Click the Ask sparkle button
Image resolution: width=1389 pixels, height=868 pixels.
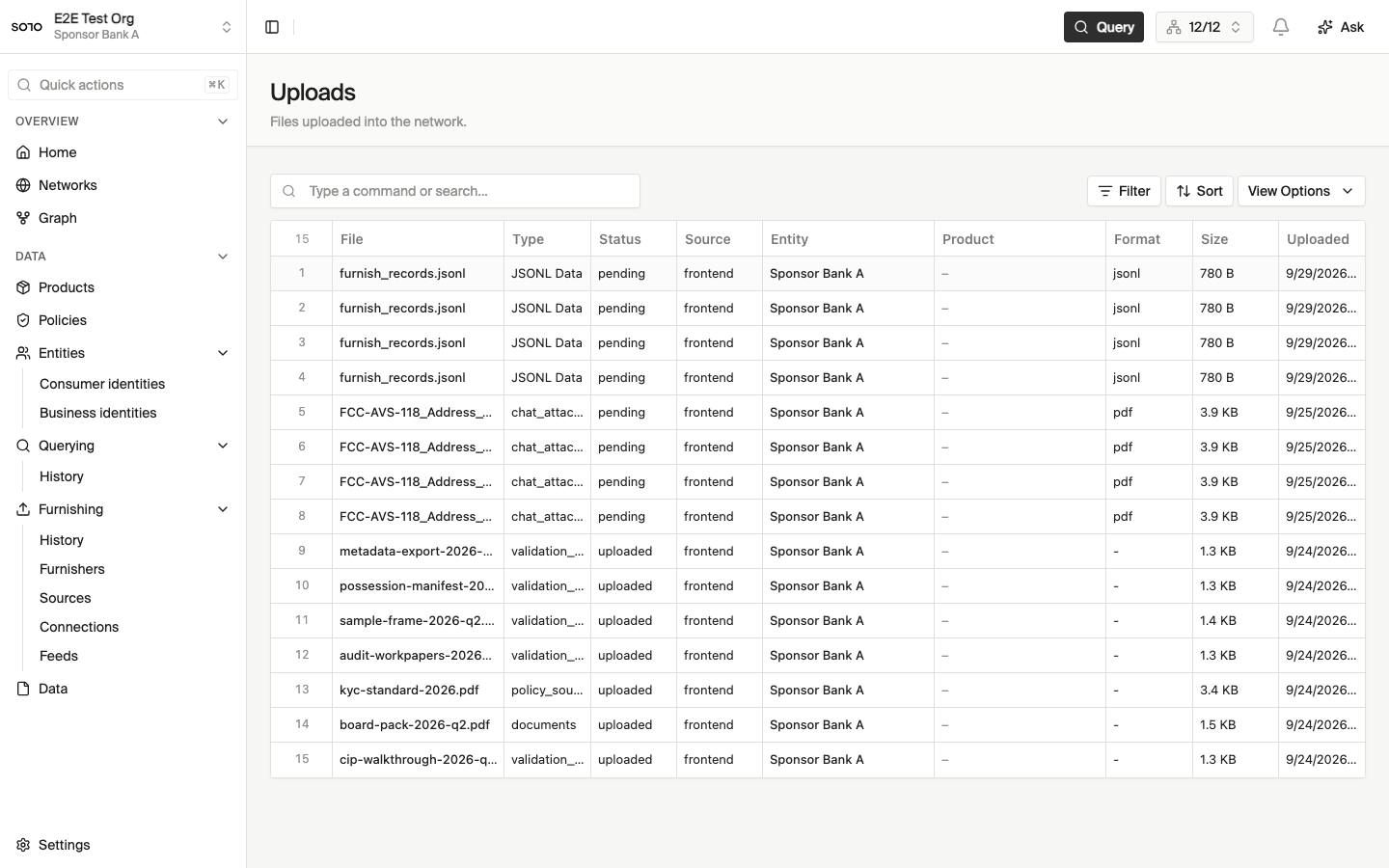pyautogui.click(x=1341, y=27)
